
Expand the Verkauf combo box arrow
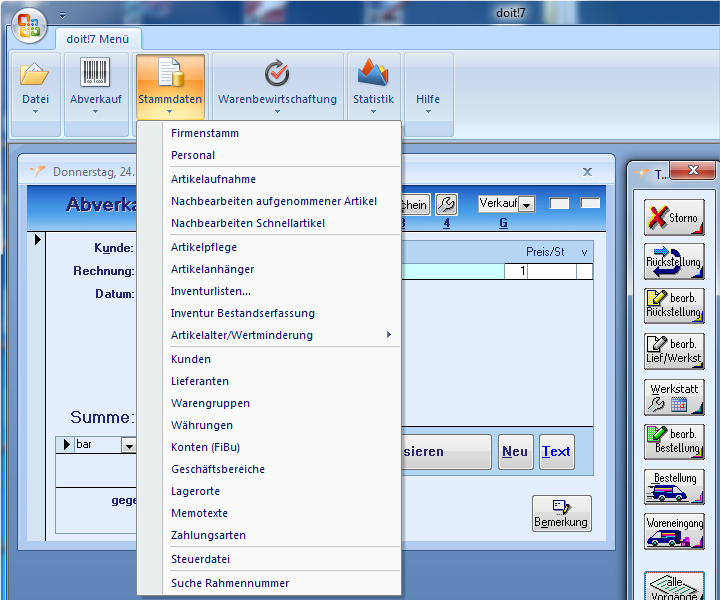click(x=527, y=204)
